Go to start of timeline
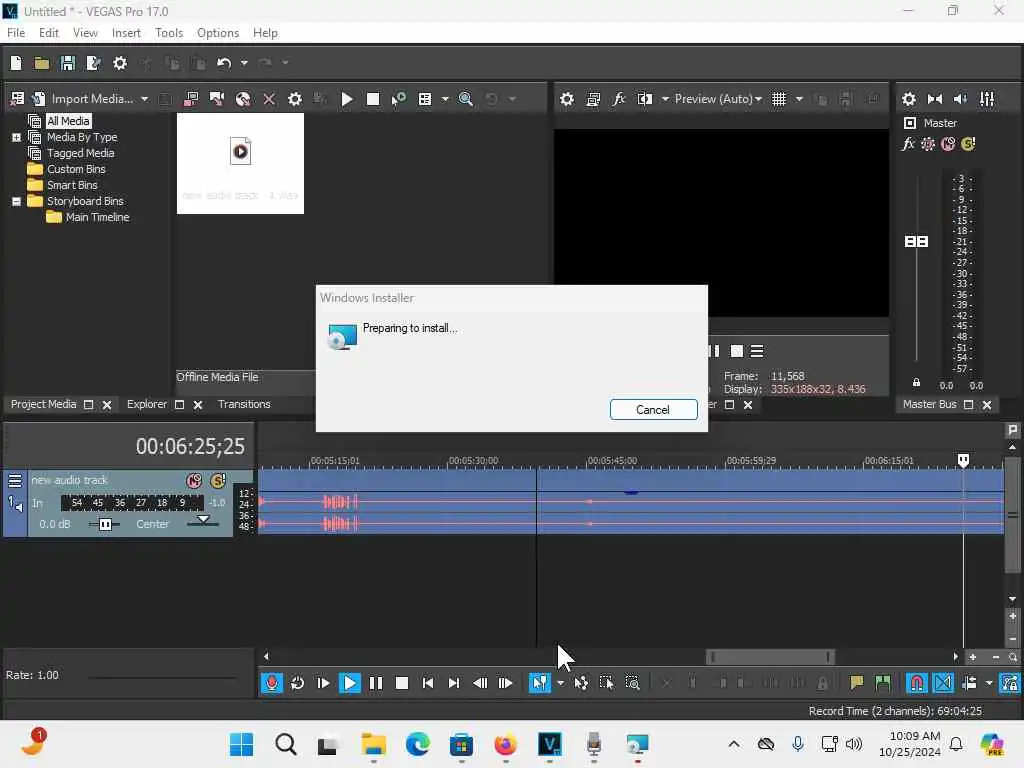The image size is (1024, 768). point(428,683)
